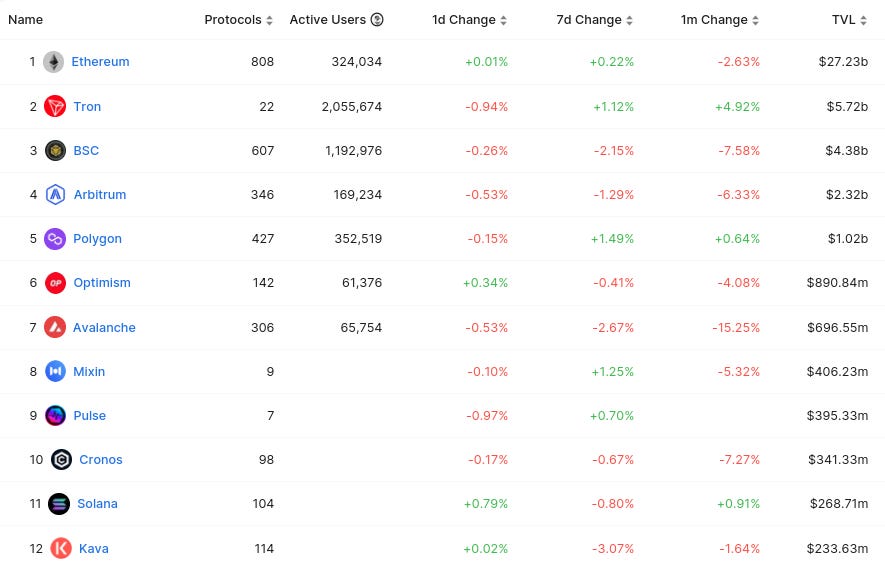Select Optimism 1d change +0.34%
This screenshot has width=885, height=570.
pyautogui.click(x=485, y=283)
